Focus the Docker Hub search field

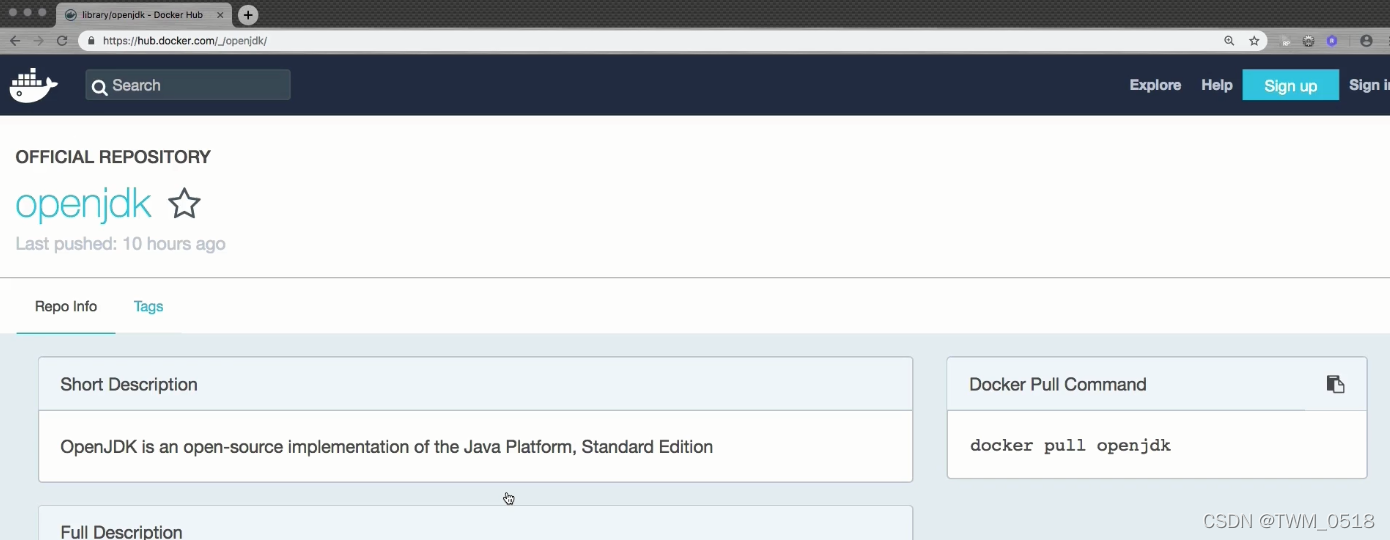tap(188, 85)
